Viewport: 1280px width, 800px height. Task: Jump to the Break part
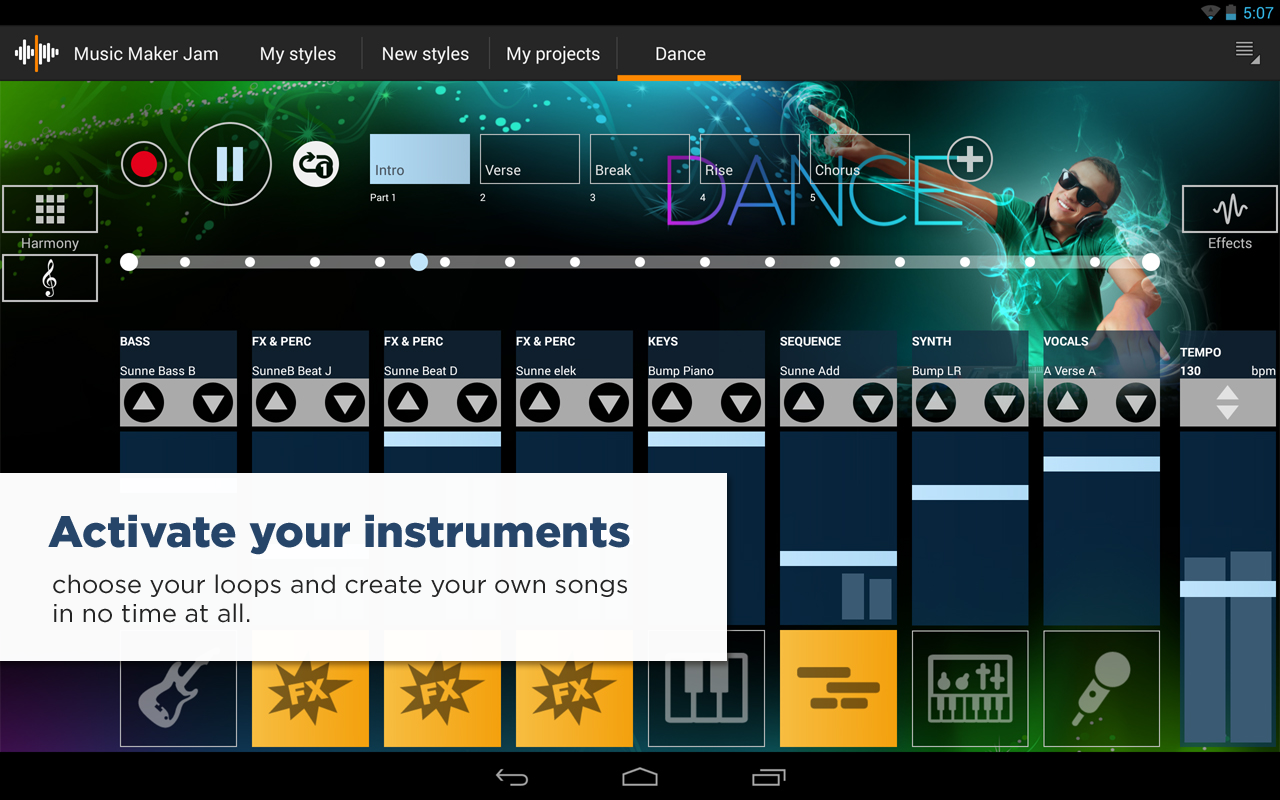point(640,159)
